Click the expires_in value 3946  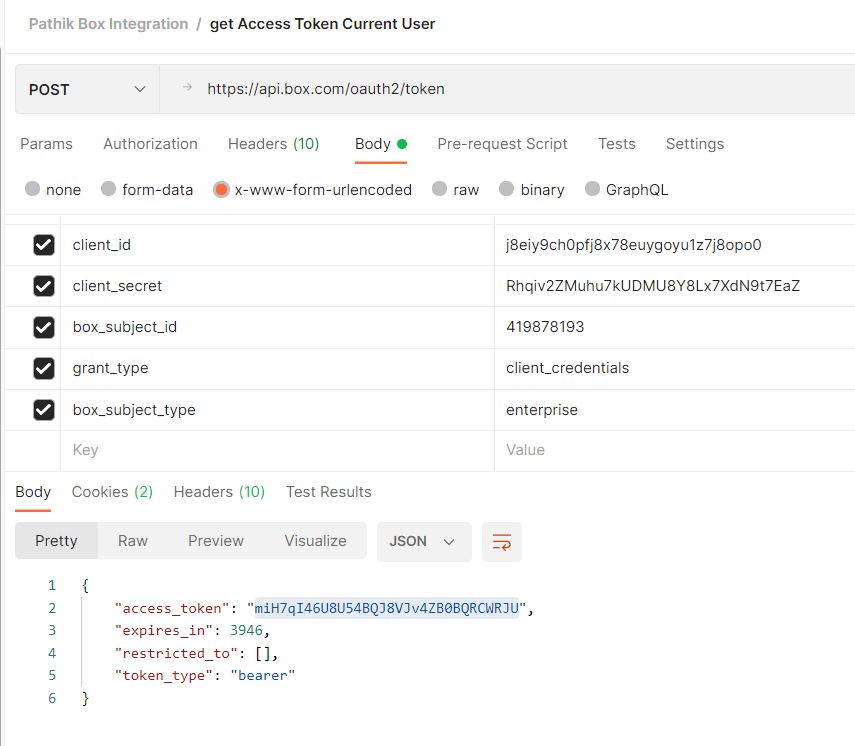[246, 630]
